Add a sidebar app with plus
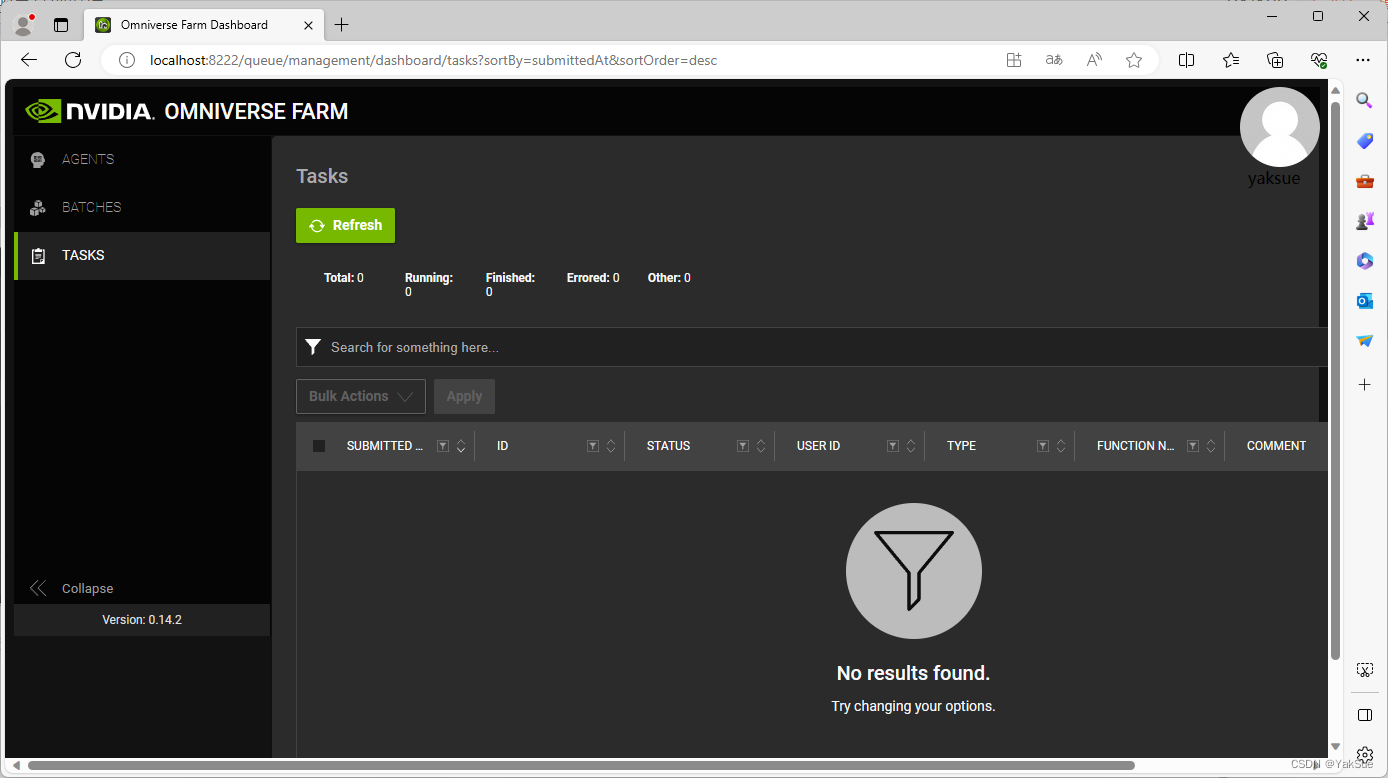 coord(1365,384)
